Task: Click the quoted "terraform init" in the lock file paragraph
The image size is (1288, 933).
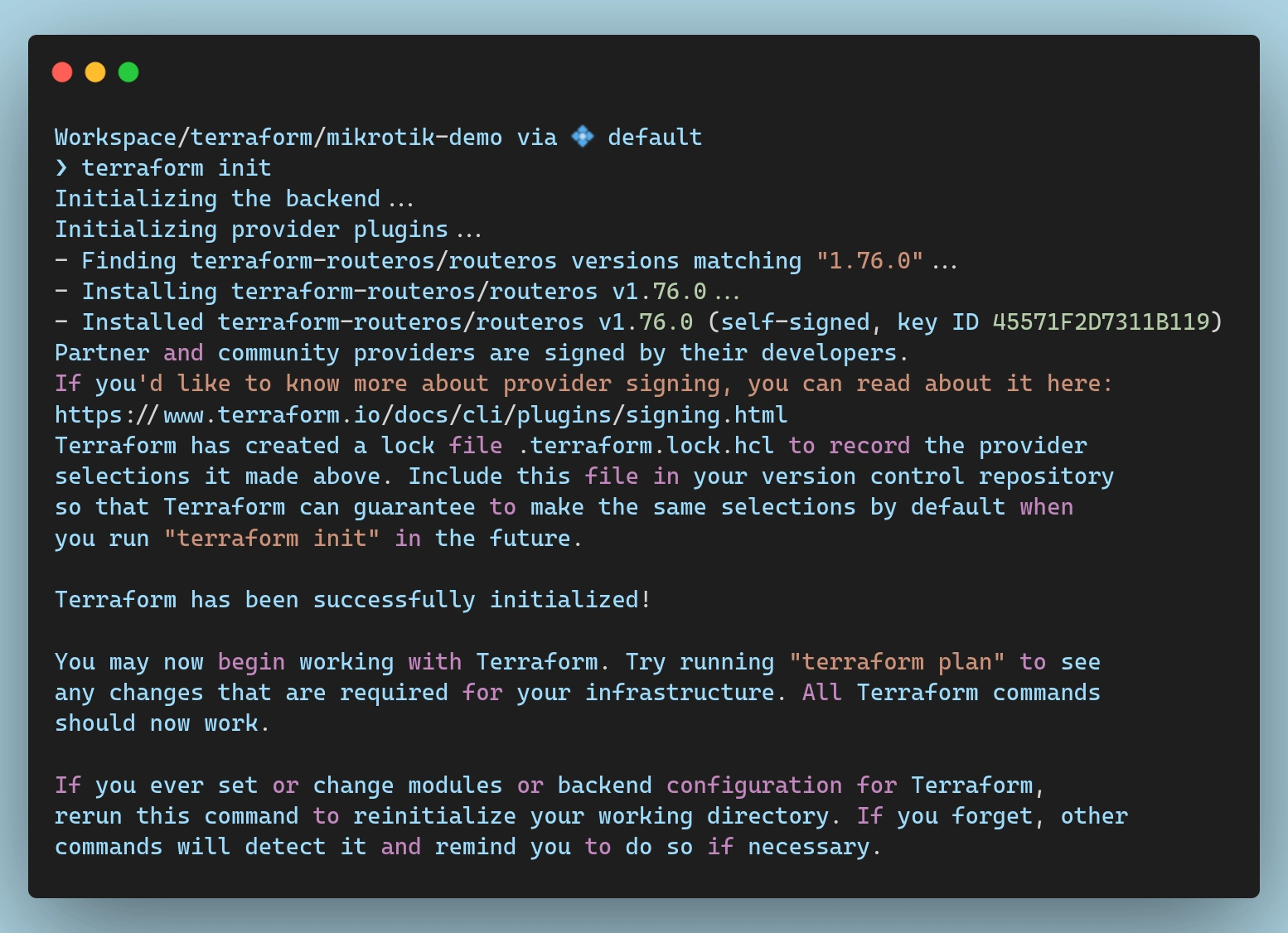Action: click(272, 539)
